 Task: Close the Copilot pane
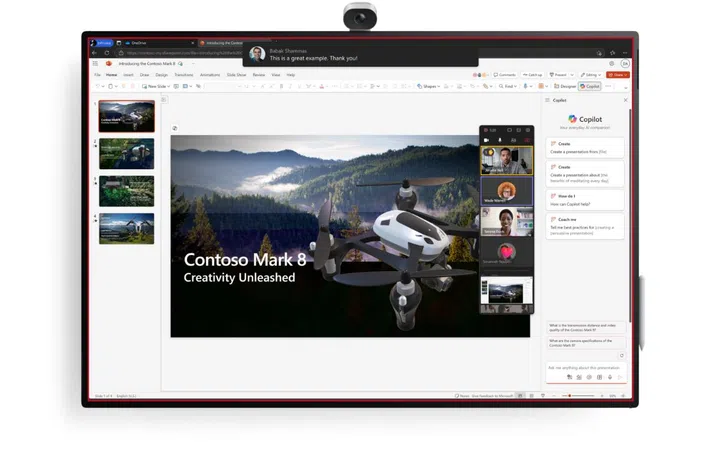[625, 100]
